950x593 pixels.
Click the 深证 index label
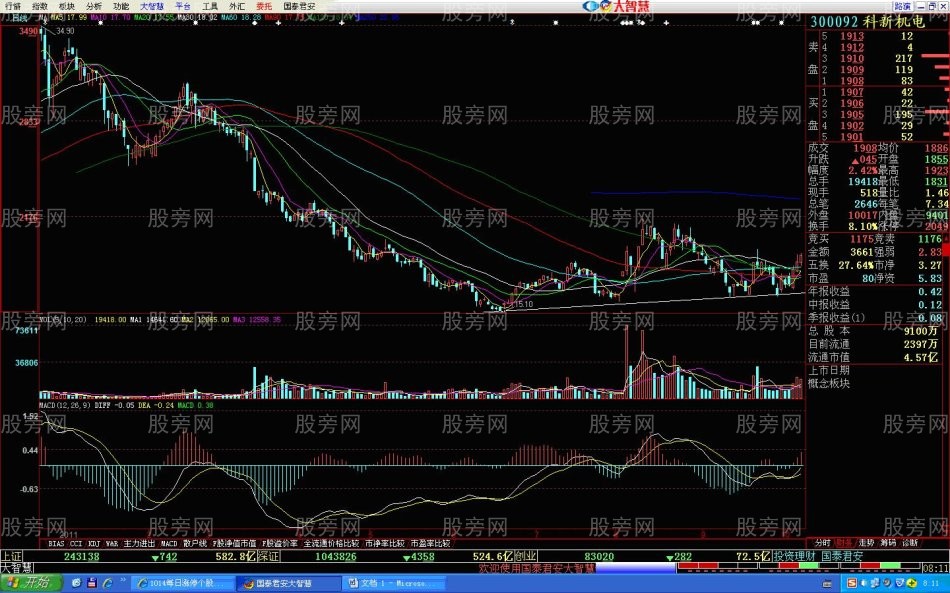coord(268,556)
